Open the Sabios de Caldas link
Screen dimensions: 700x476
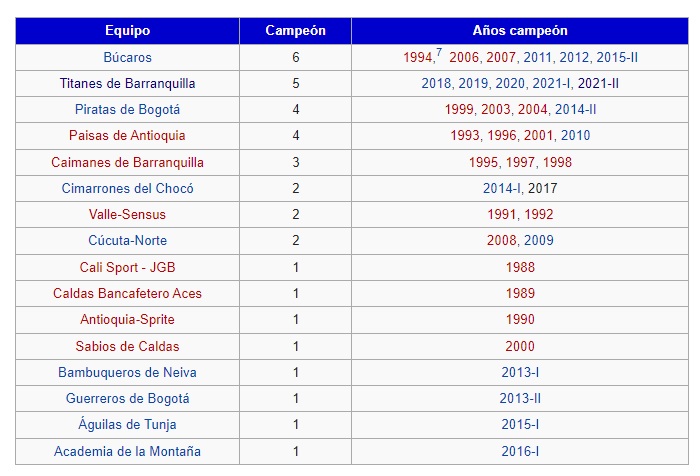128,346
